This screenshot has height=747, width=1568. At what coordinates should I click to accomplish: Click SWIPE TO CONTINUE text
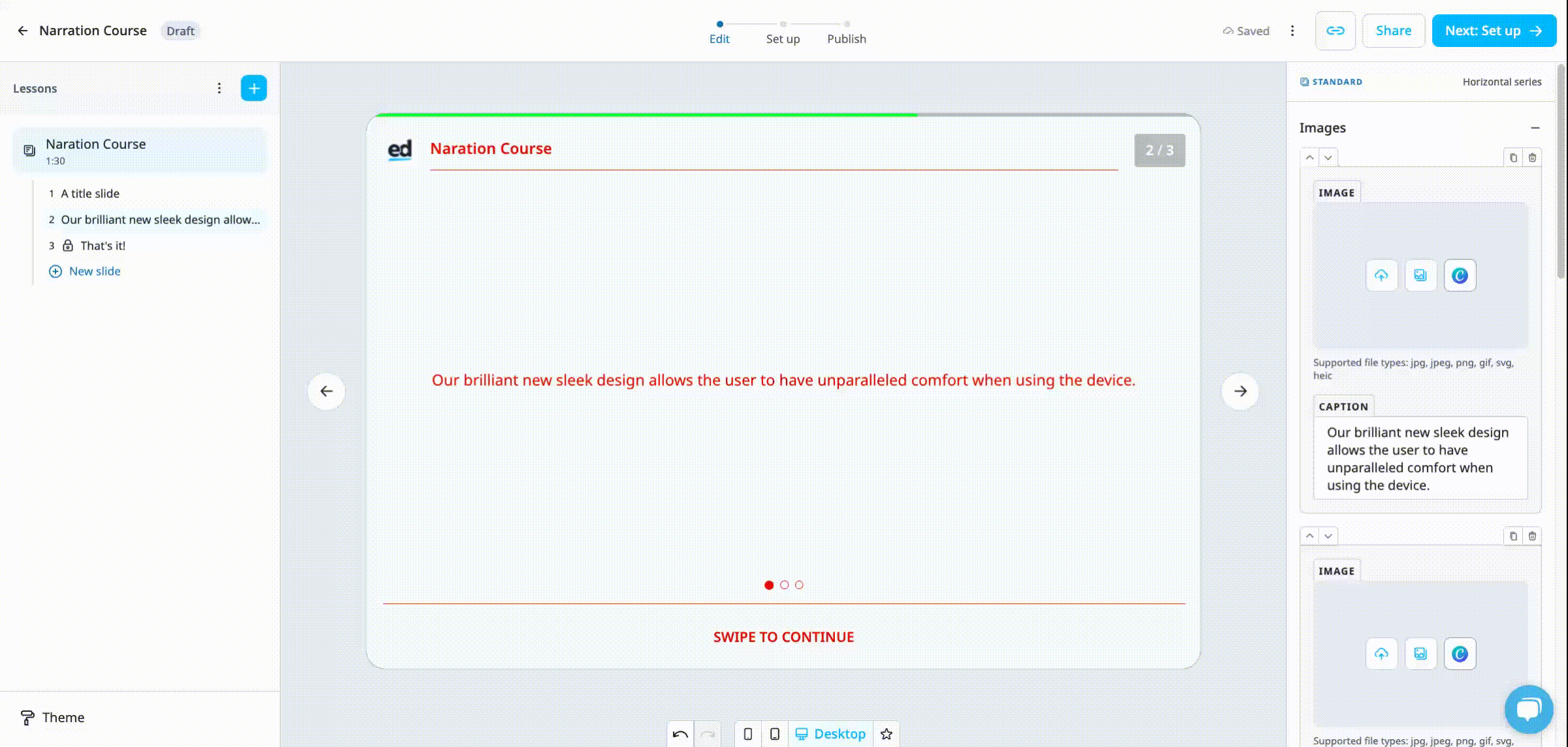[x=783, y=637]
